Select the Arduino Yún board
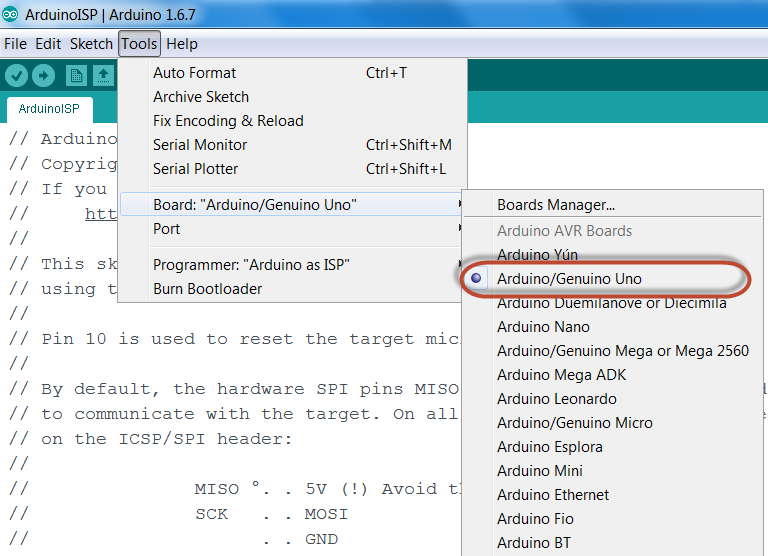 pos(613,255)
